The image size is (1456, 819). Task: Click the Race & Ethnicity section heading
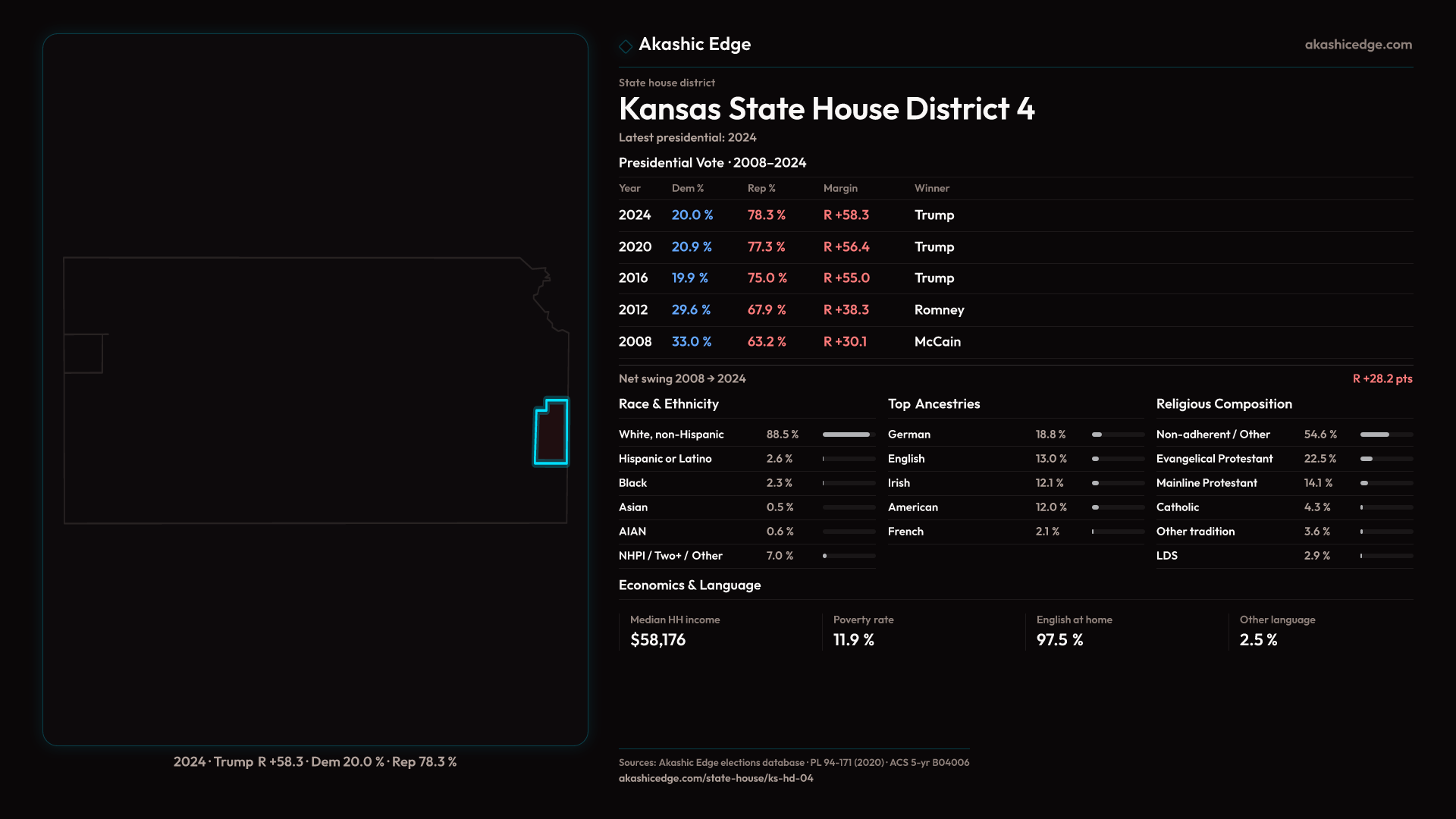tap(668, 404)
